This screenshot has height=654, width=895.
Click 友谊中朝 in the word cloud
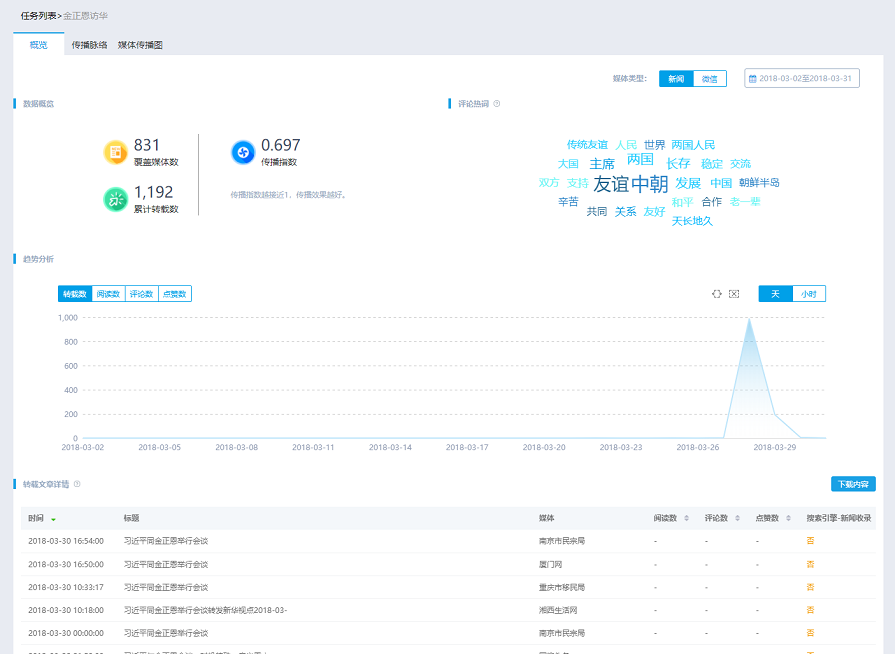(630, 184)
